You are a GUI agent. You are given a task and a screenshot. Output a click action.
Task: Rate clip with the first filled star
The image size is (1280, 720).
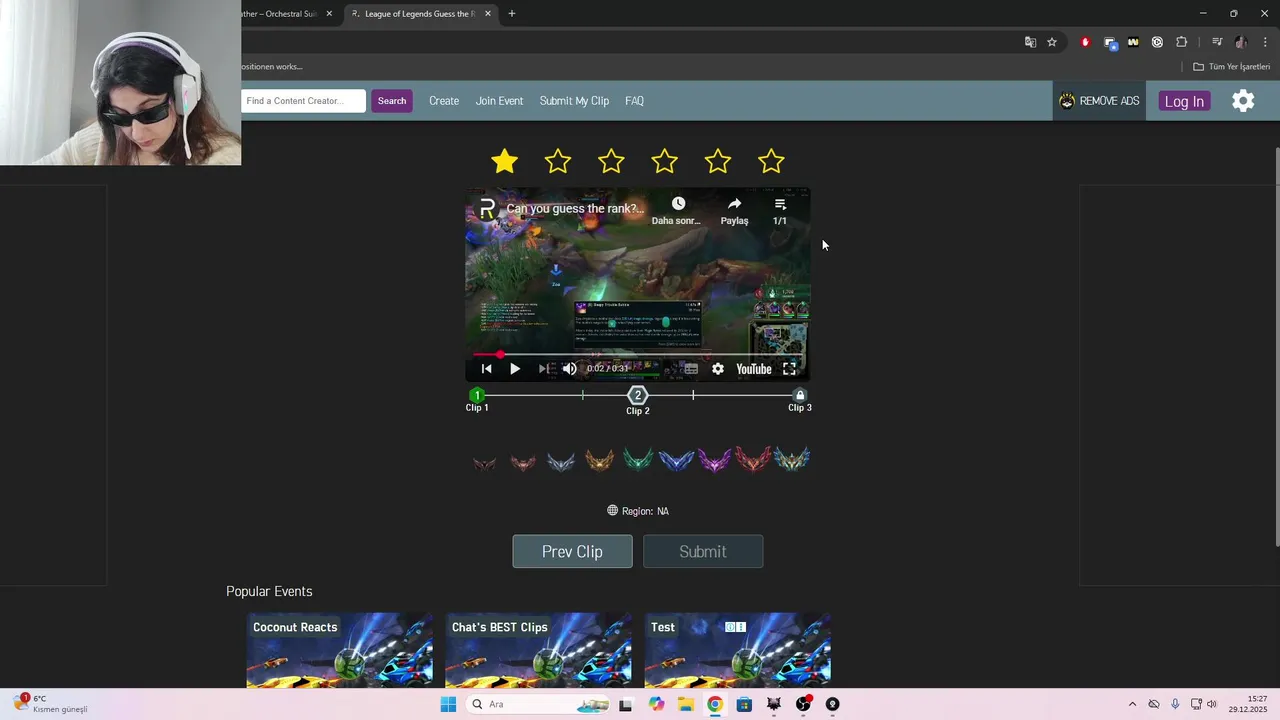[x=505, y=161]
